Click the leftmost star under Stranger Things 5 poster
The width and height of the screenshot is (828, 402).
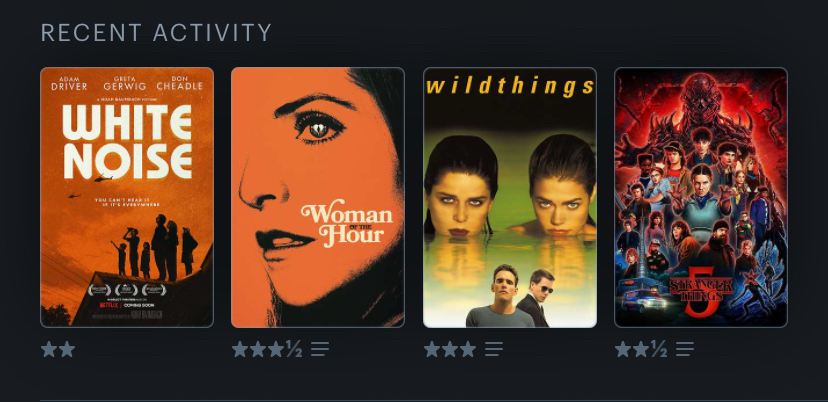(x=623, y=349)
